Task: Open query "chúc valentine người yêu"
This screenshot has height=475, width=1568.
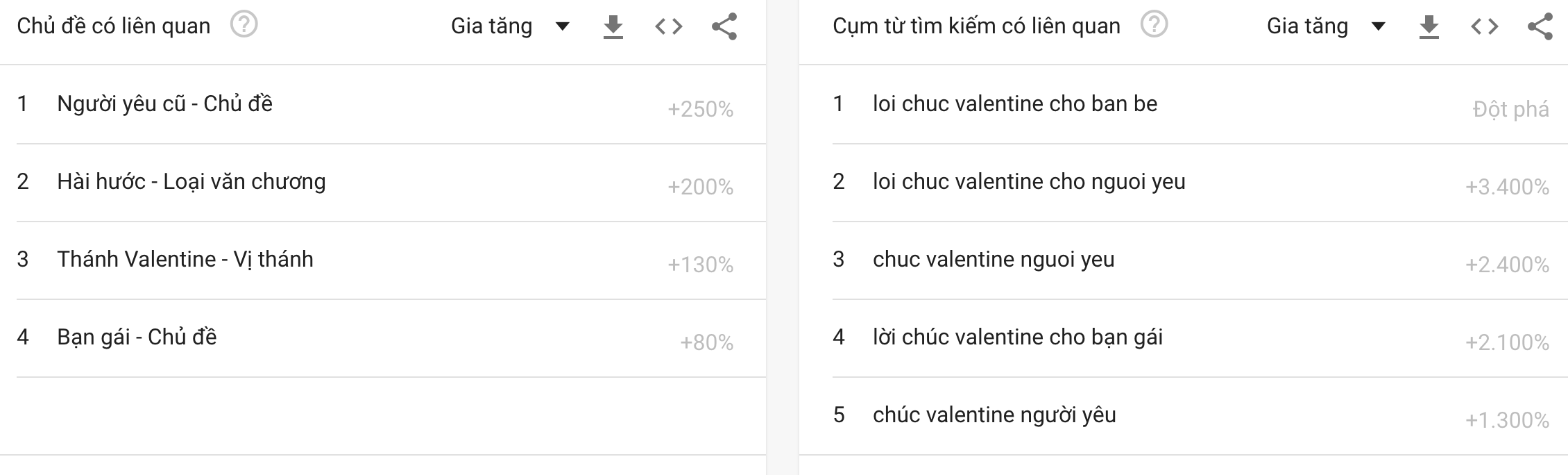Action: 994,415
